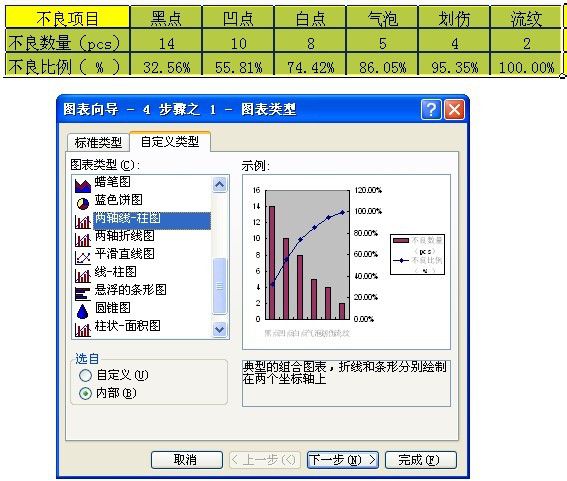Click the 取消 button
Image resolution: width=567 pixels, height=481 pixels.
[187, 460]
